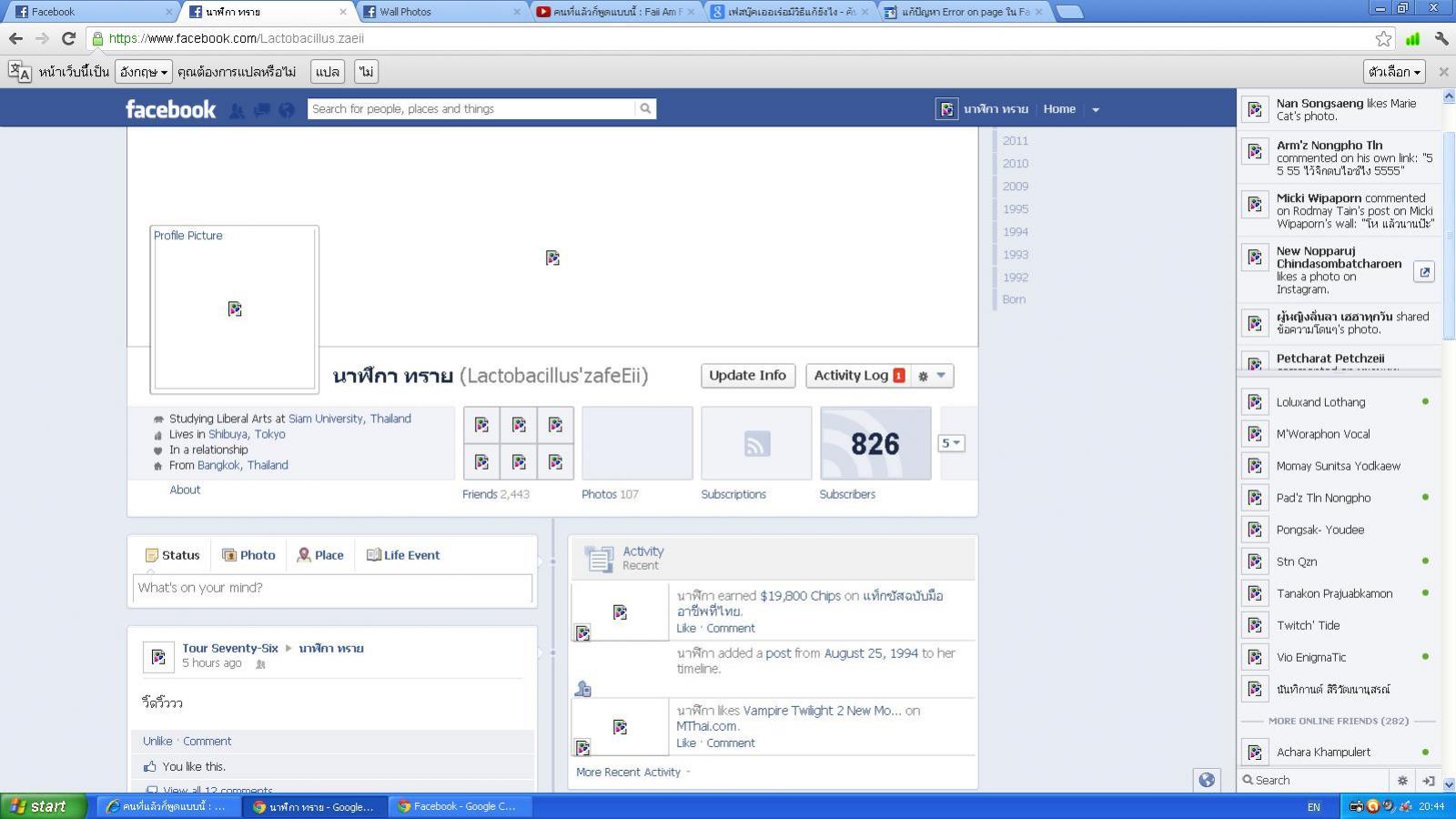
Task: Open chat with Loluxand Lothang
Action: (x=1338, y=402)
